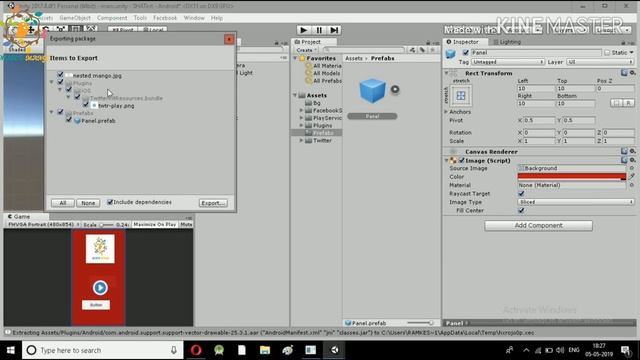Open the Image Type dropdown (Sliced)
Viewport: 640px width, 360px height.
[x=576, y=202]
